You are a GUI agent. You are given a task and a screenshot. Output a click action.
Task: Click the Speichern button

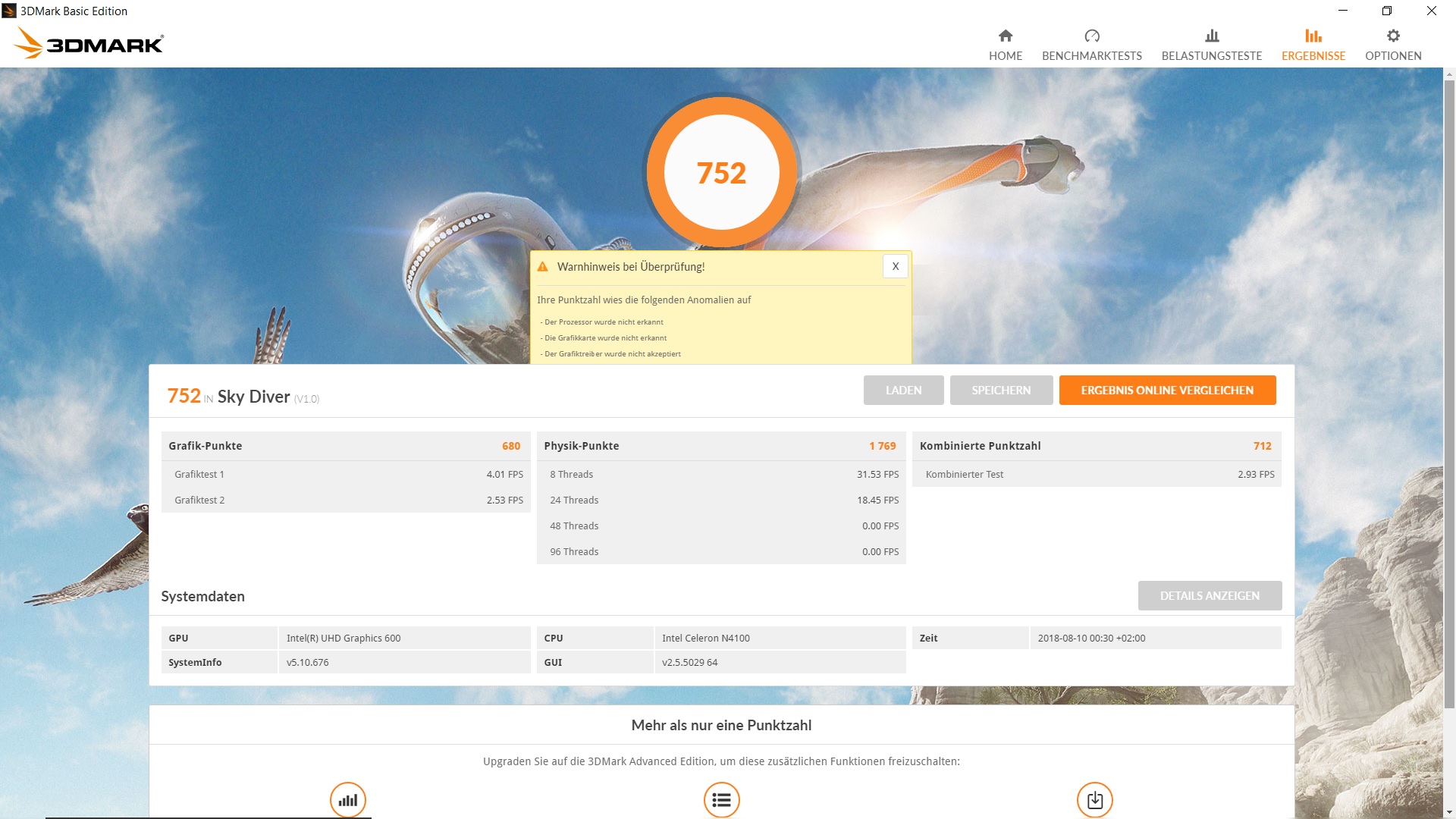1001,390
